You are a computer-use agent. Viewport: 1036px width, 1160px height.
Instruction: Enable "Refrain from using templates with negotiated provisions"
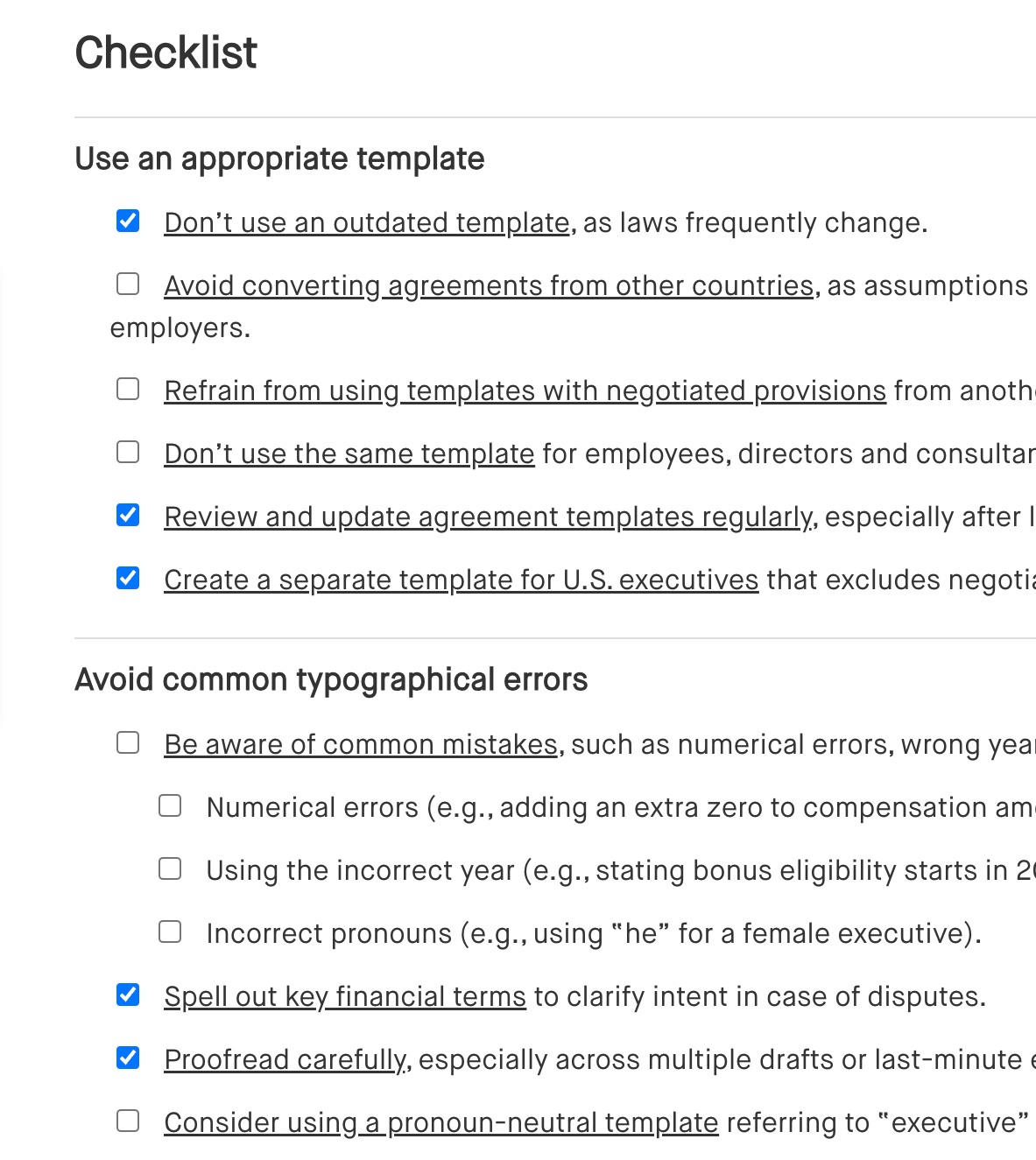pos(128,389)
